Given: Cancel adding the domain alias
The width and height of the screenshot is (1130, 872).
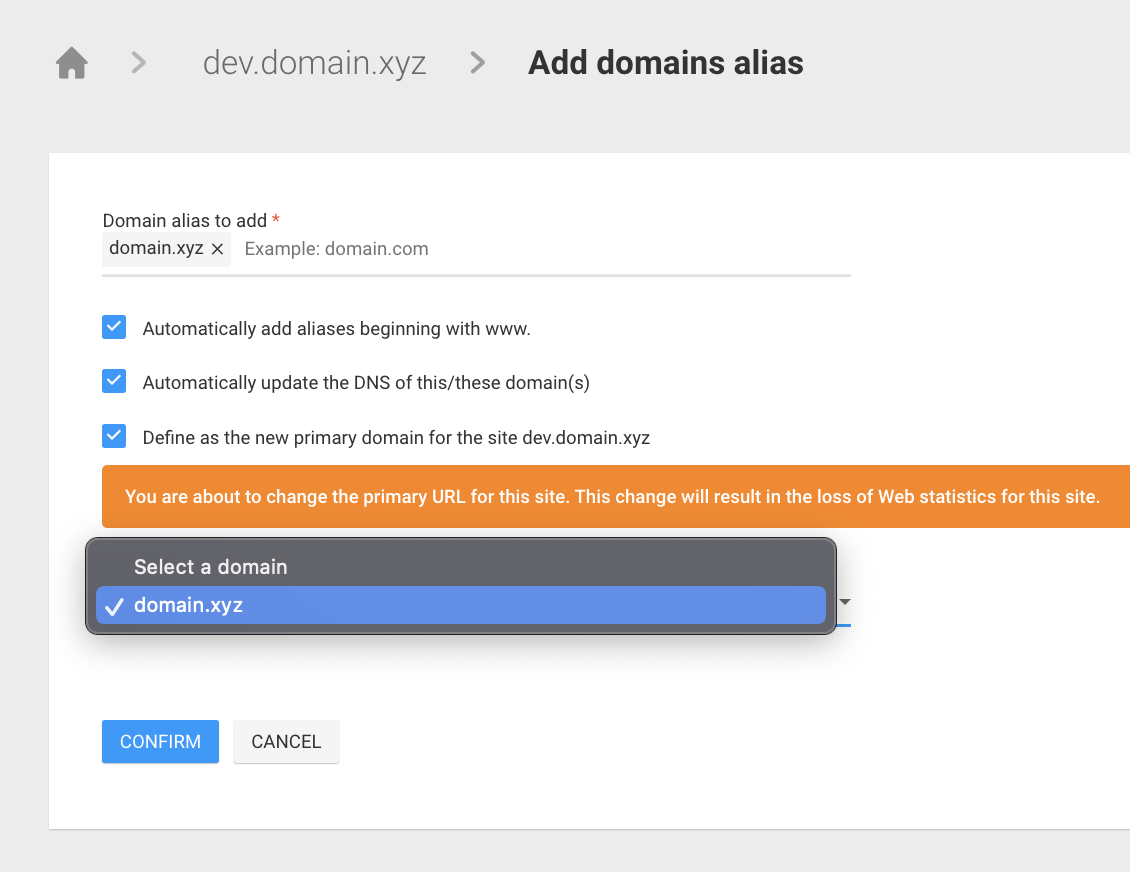Looking at the screenshot, I should point(286,742).
